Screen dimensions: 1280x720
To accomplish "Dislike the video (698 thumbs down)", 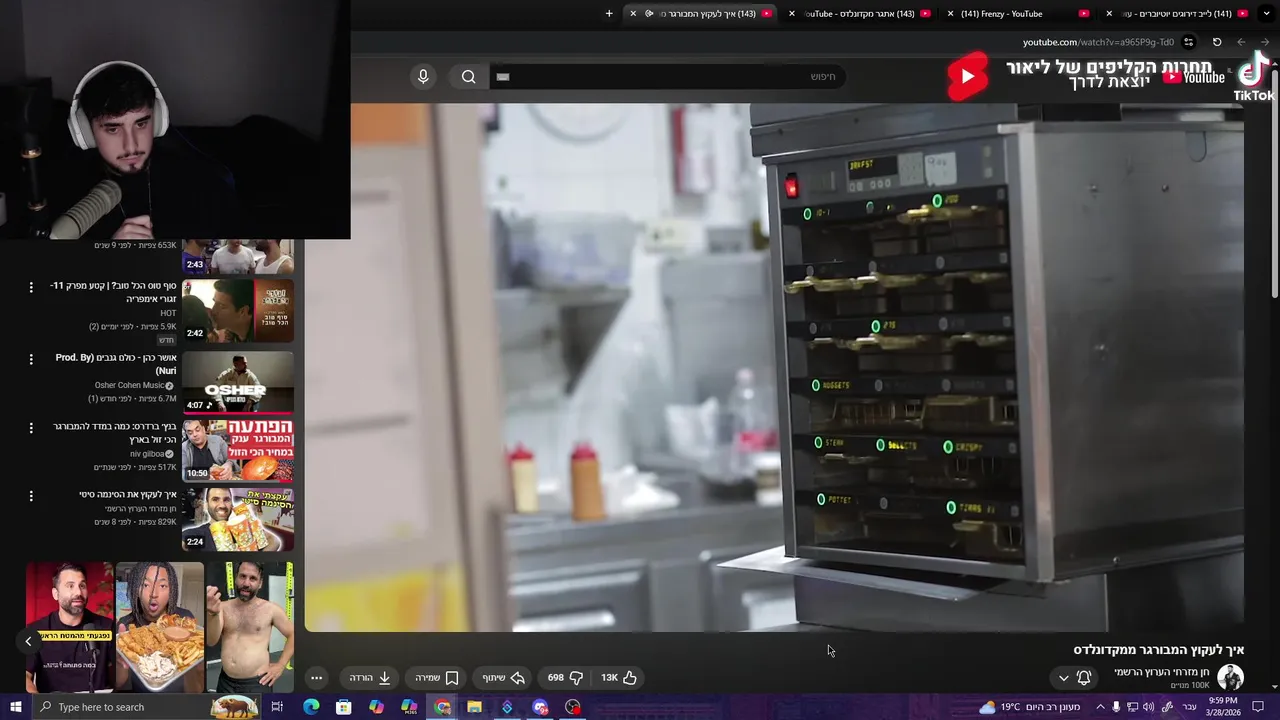I will pos(565,678).
